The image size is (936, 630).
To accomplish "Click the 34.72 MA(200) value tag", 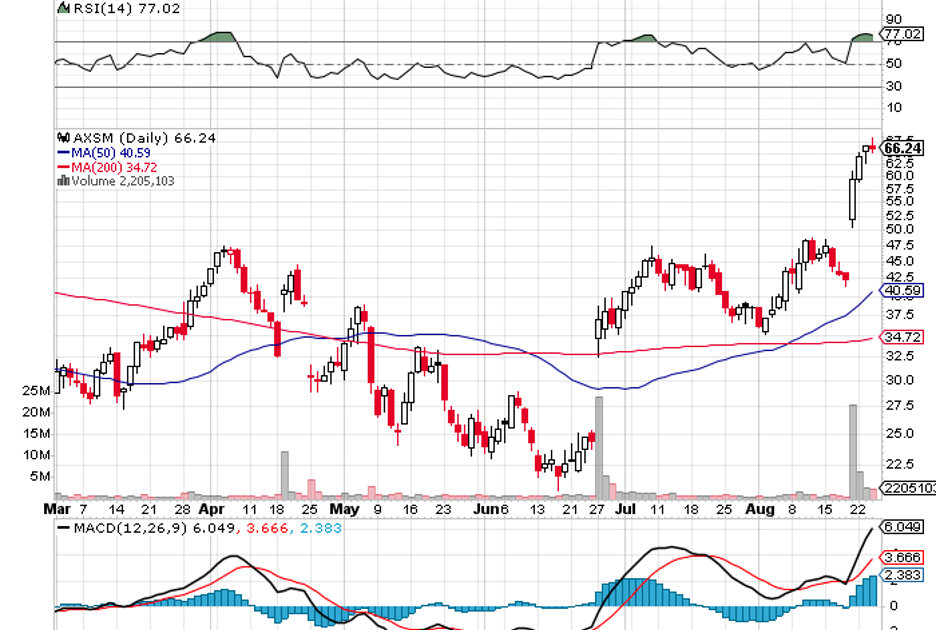I will 902,338.
